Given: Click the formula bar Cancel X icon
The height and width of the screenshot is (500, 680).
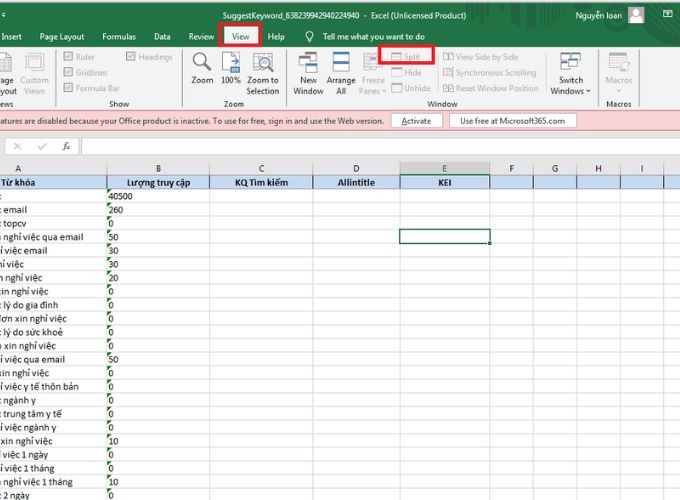Looking at the screenshot, I should point(17,147).
